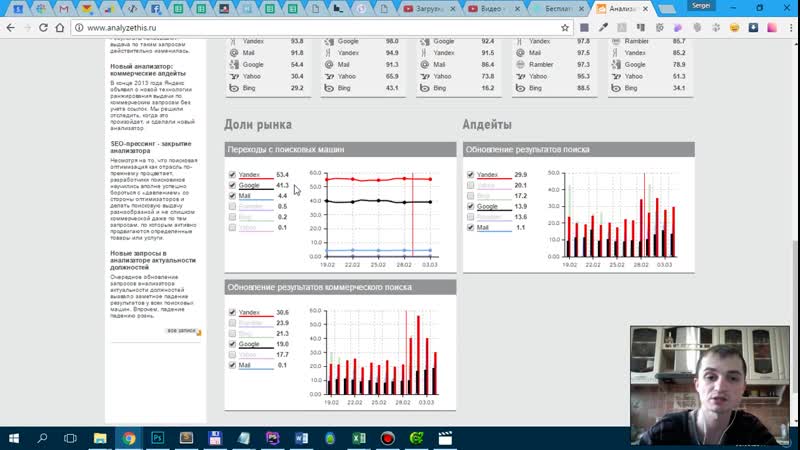Click the tallest red bar in the commercial search chart
Viewport: 800px width, 450px height.
coord(418,355)
